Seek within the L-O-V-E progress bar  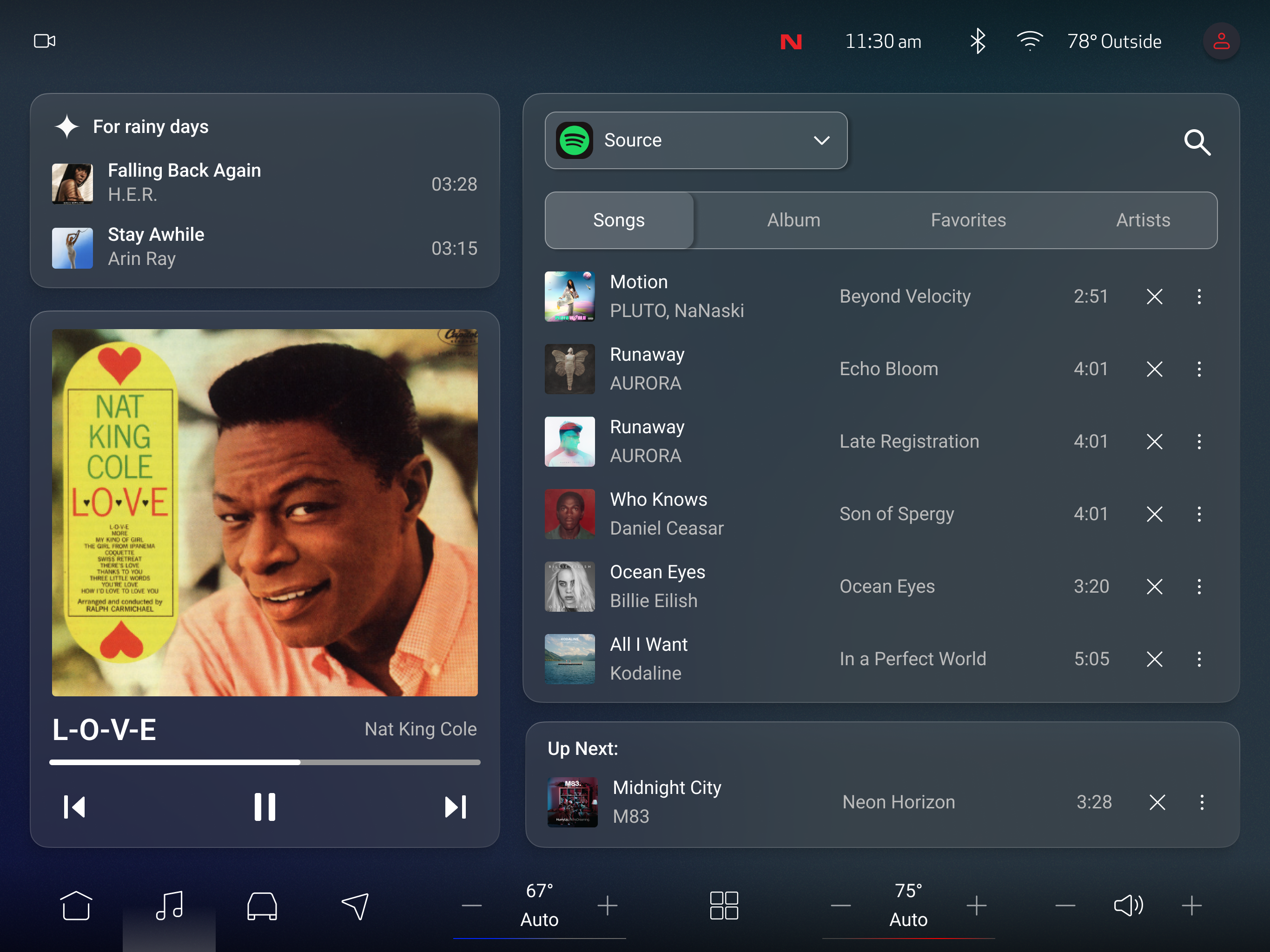(x=265, y=762)
